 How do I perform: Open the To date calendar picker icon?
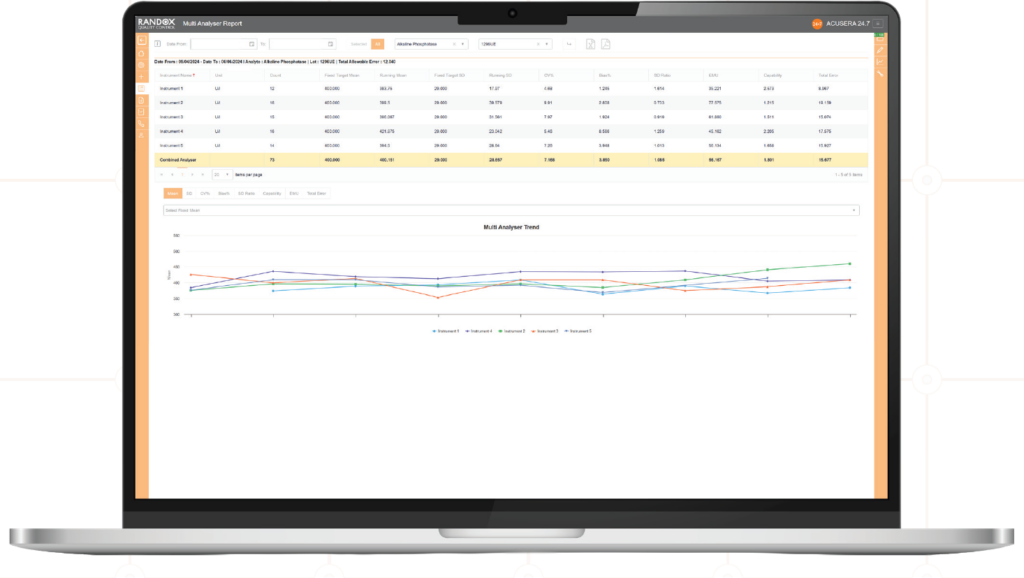point(330,44)
